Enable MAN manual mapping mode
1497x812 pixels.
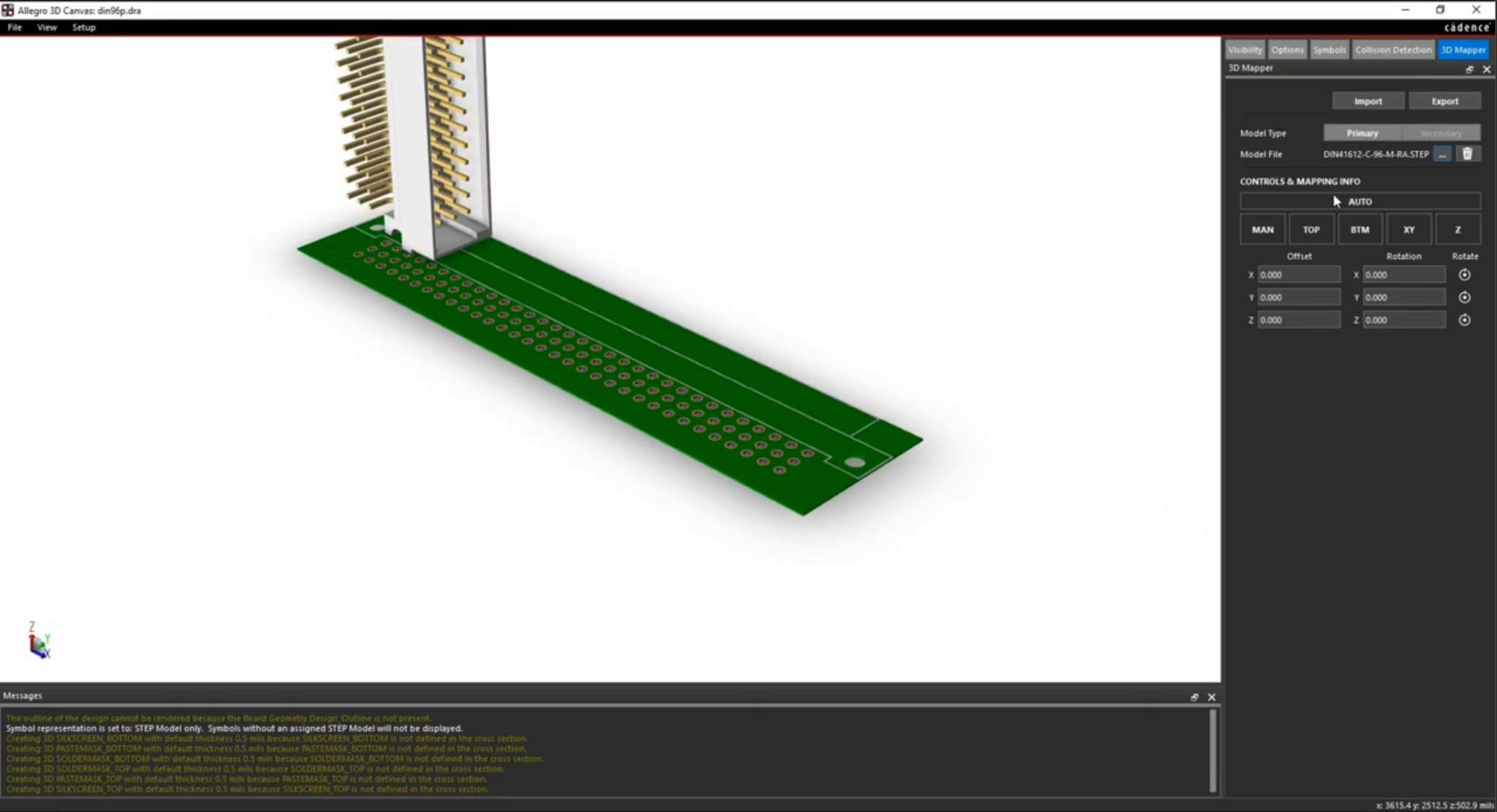click(x=1262, y=229)
